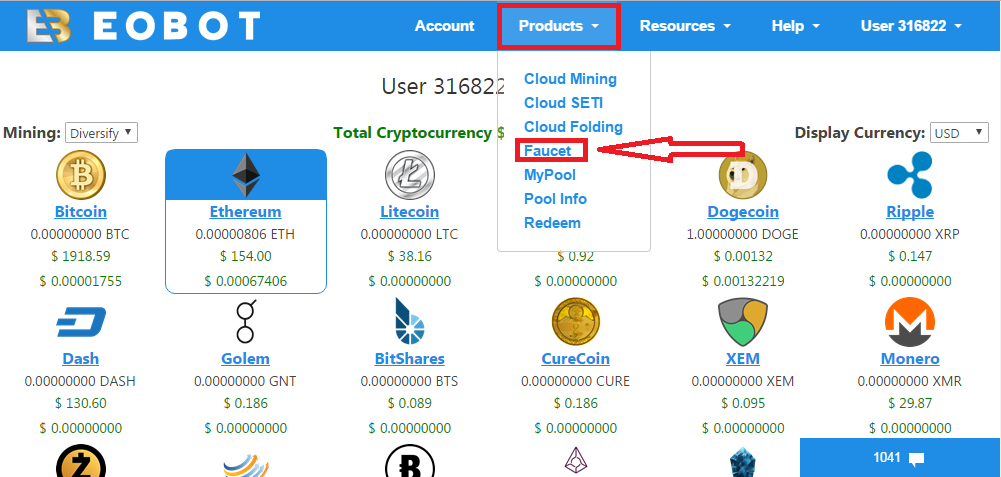Expand the Help menu
This screenshot has width=1001, height=477.
[795, 26]
